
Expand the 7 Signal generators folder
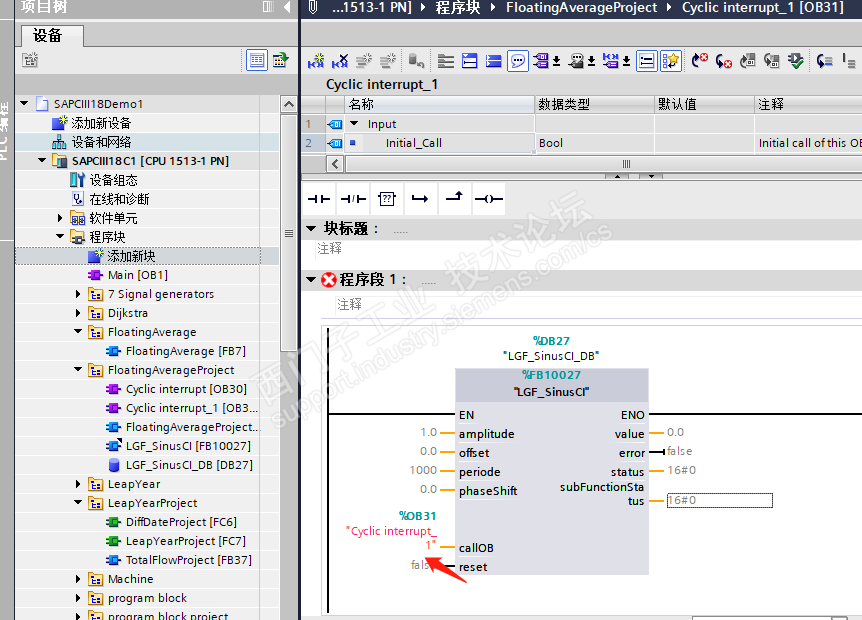(x=78, y=294)
